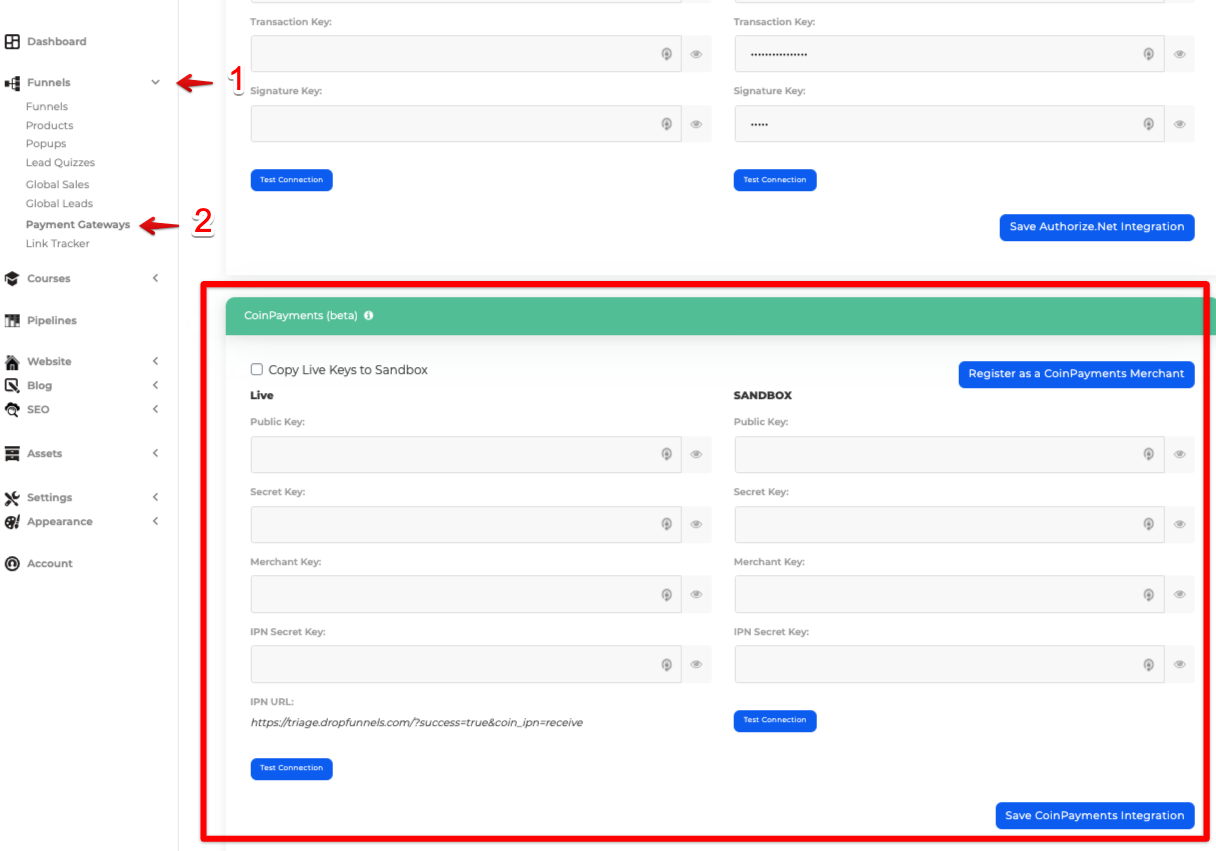The image size is (1216, 851).
Task: Collapse the Funnels menu chevron
Action: 155,83
